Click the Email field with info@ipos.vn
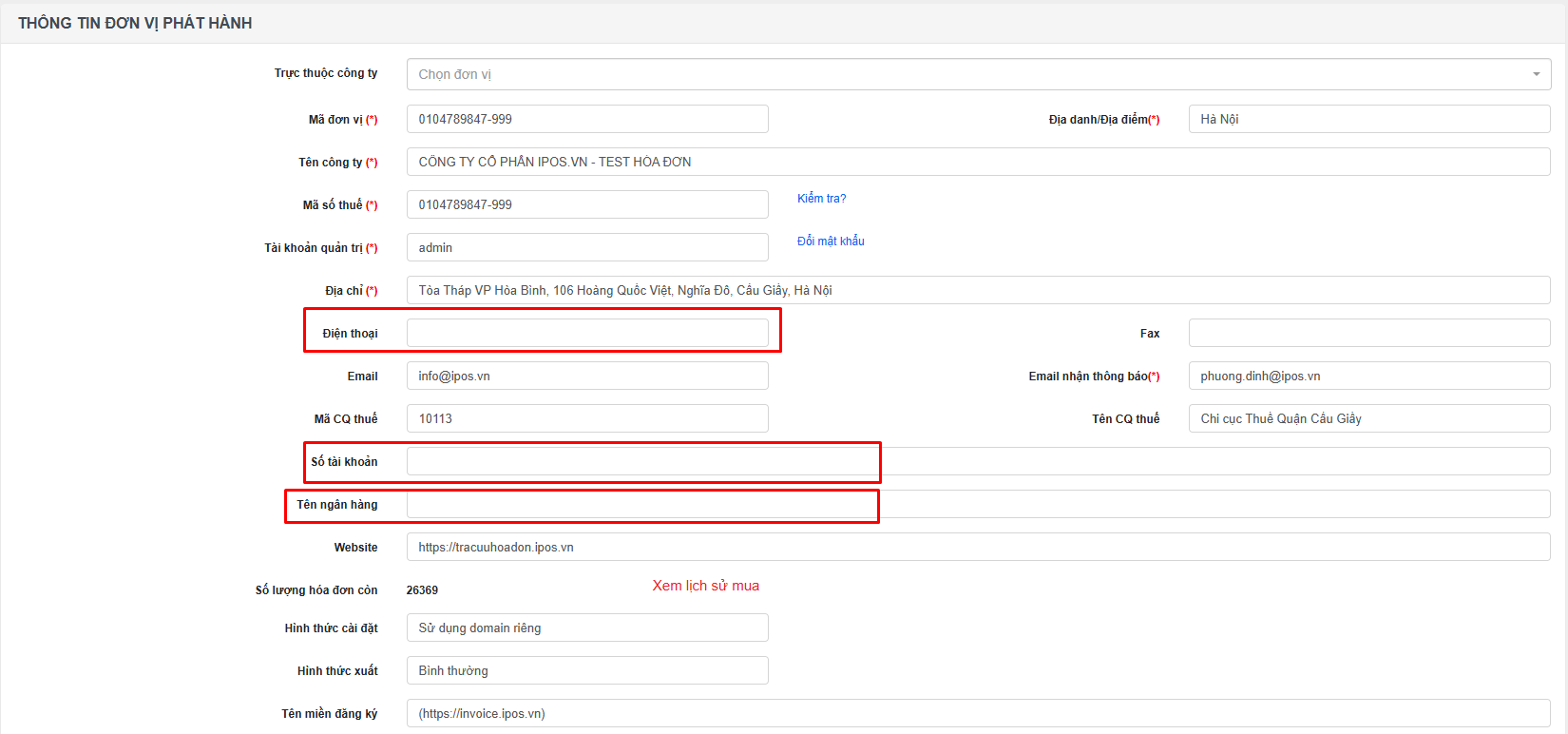 point(587,376)
